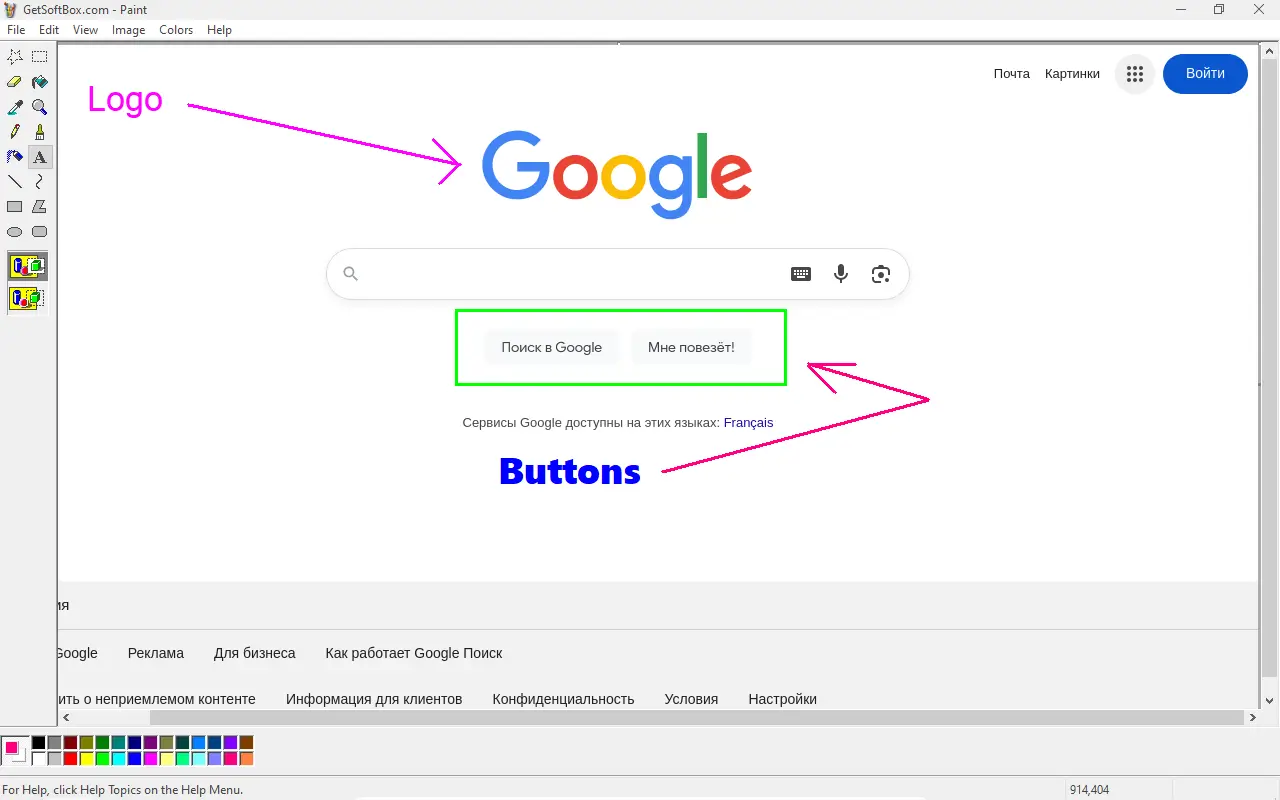Viewport: 1280px width, 800px height.
Task: Click the horizontal scrollbar right arrow
Action: pyautogui.click(x=1253, y=718)
